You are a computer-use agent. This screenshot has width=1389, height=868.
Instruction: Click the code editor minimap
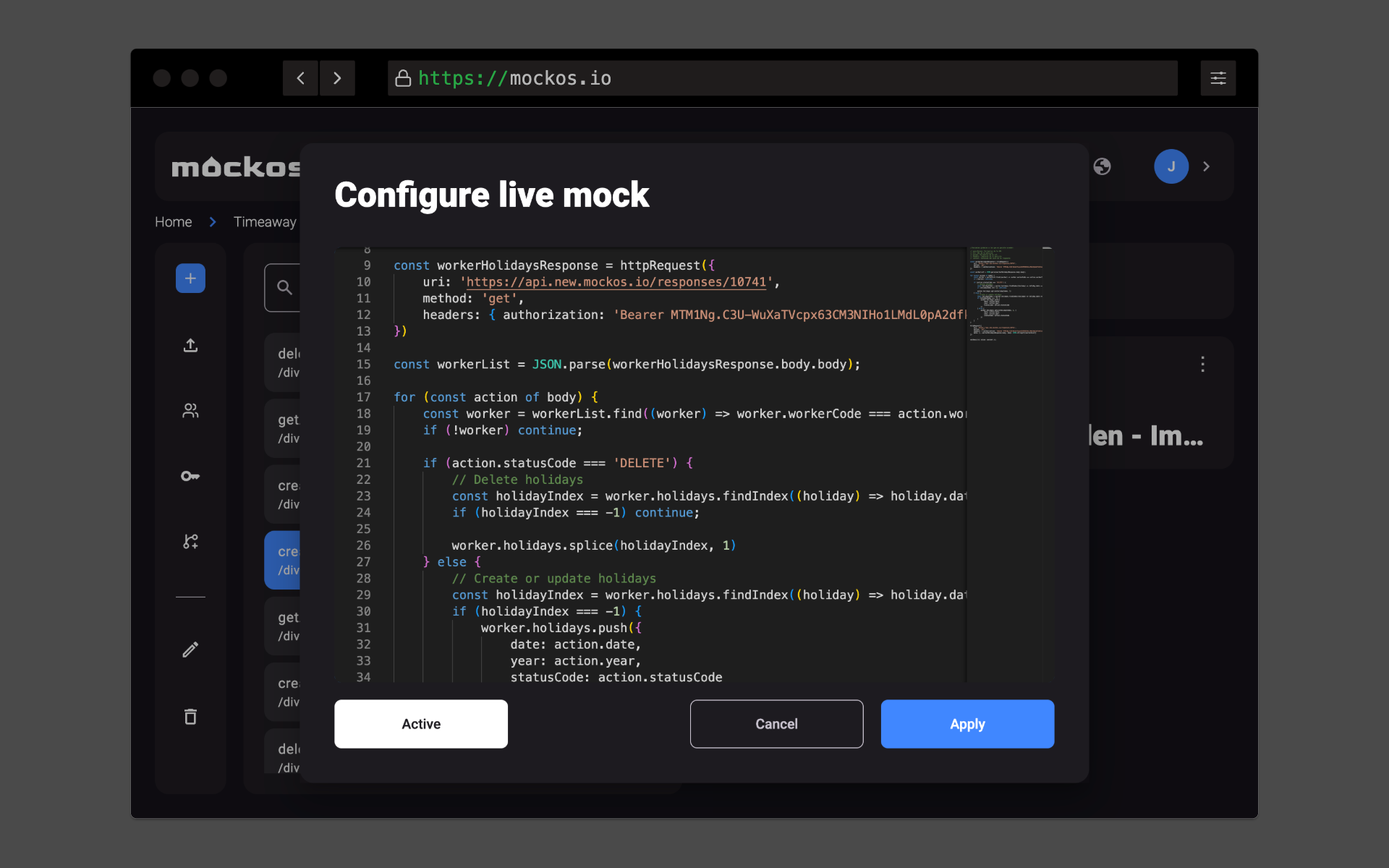tap(1008, 293)
